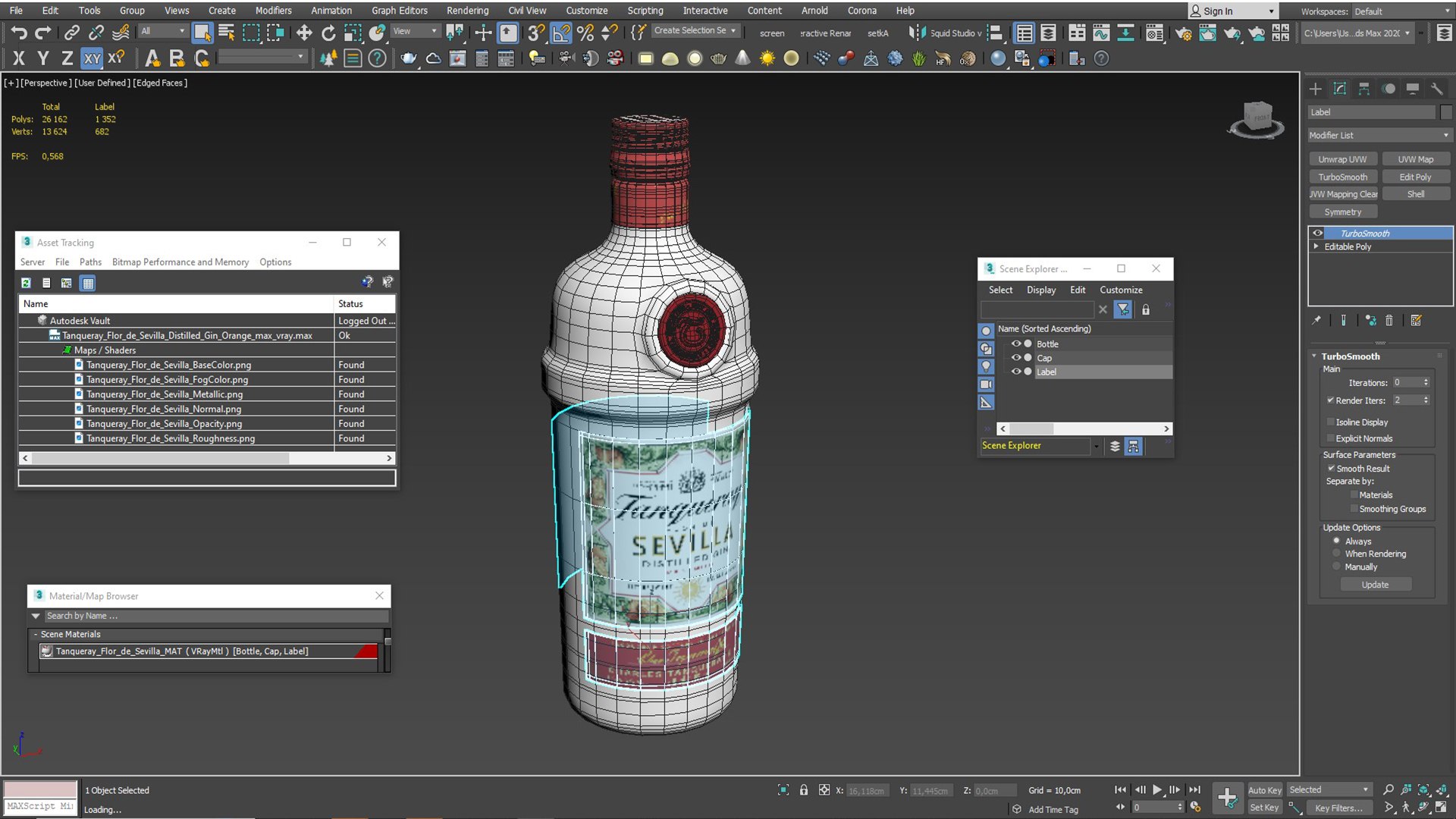This screenshot has height=819, width=1456.
Task: Click the Edit Poly button
Action: (1416, 177)
